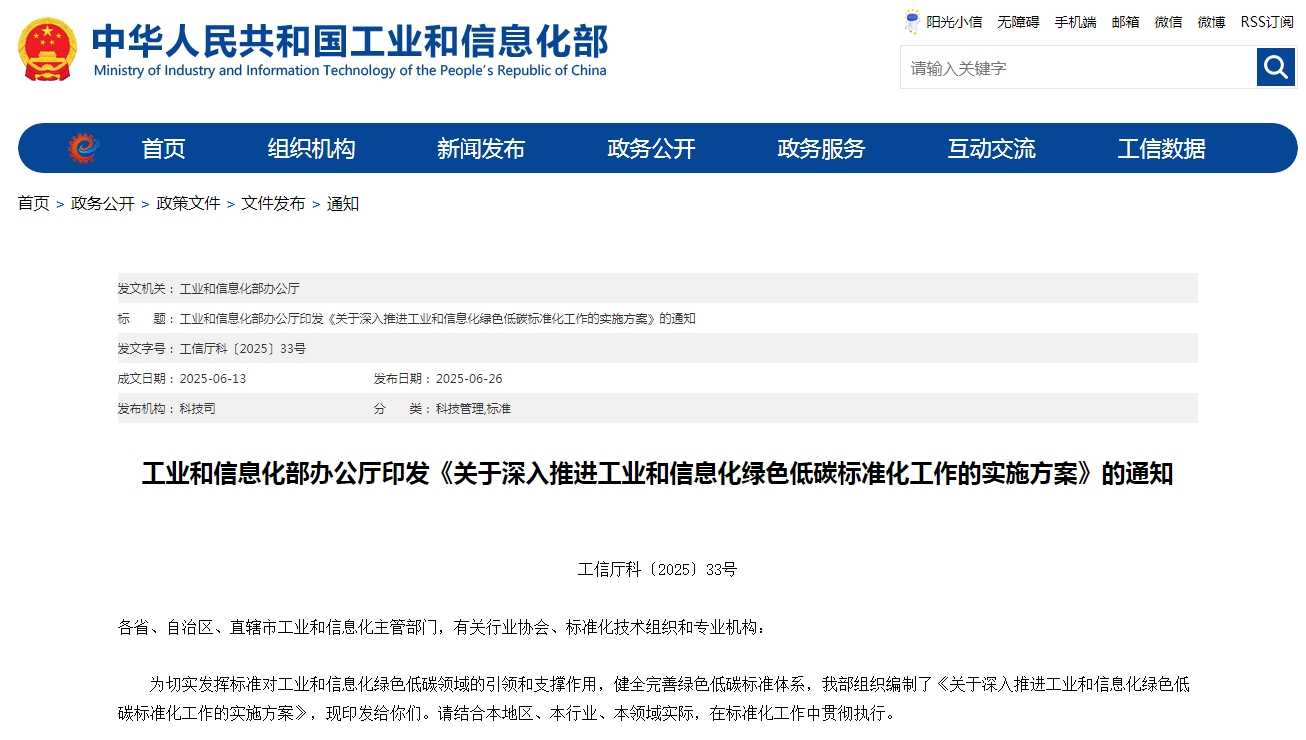
Task: Open the 组织机构 navigation menu
Action: 311,149
